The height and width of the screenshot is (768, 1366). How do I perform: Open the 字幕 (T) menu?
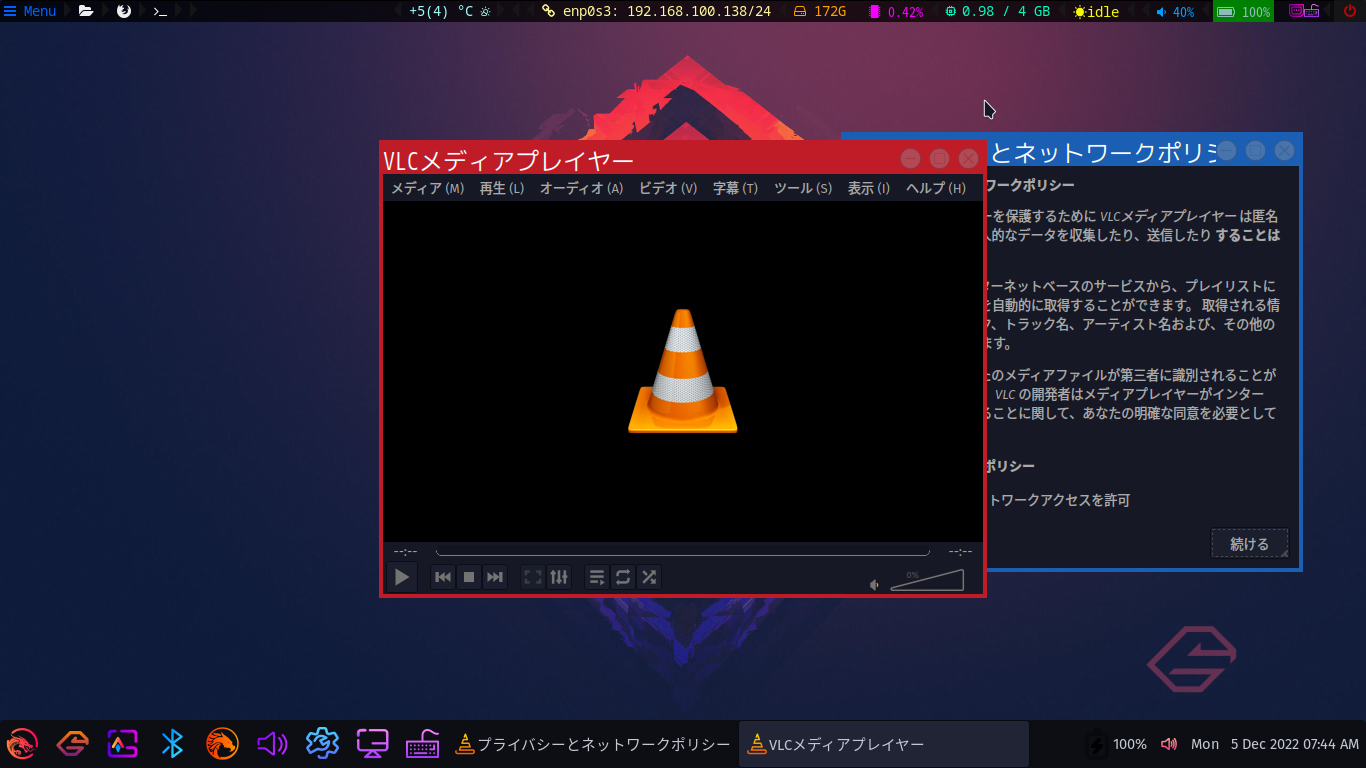(735, 188)
